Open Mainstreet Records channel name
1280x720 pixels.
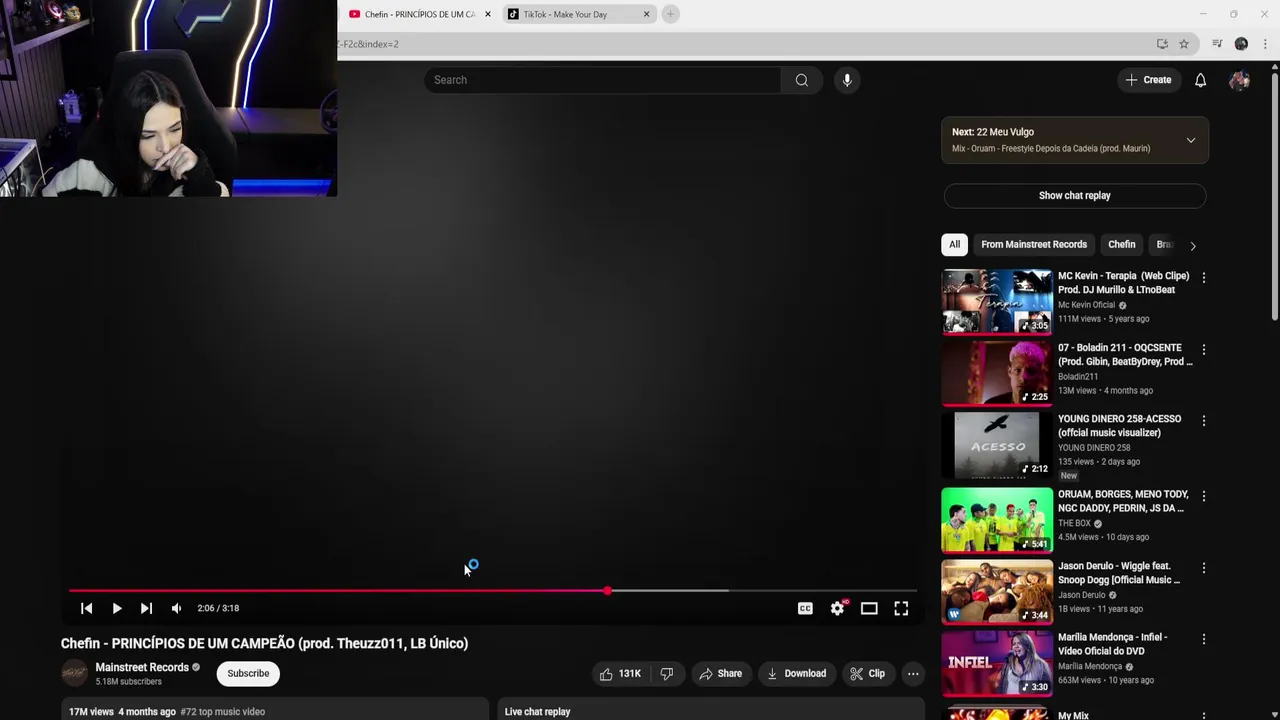pyautogui.click(x=142, y=667)
